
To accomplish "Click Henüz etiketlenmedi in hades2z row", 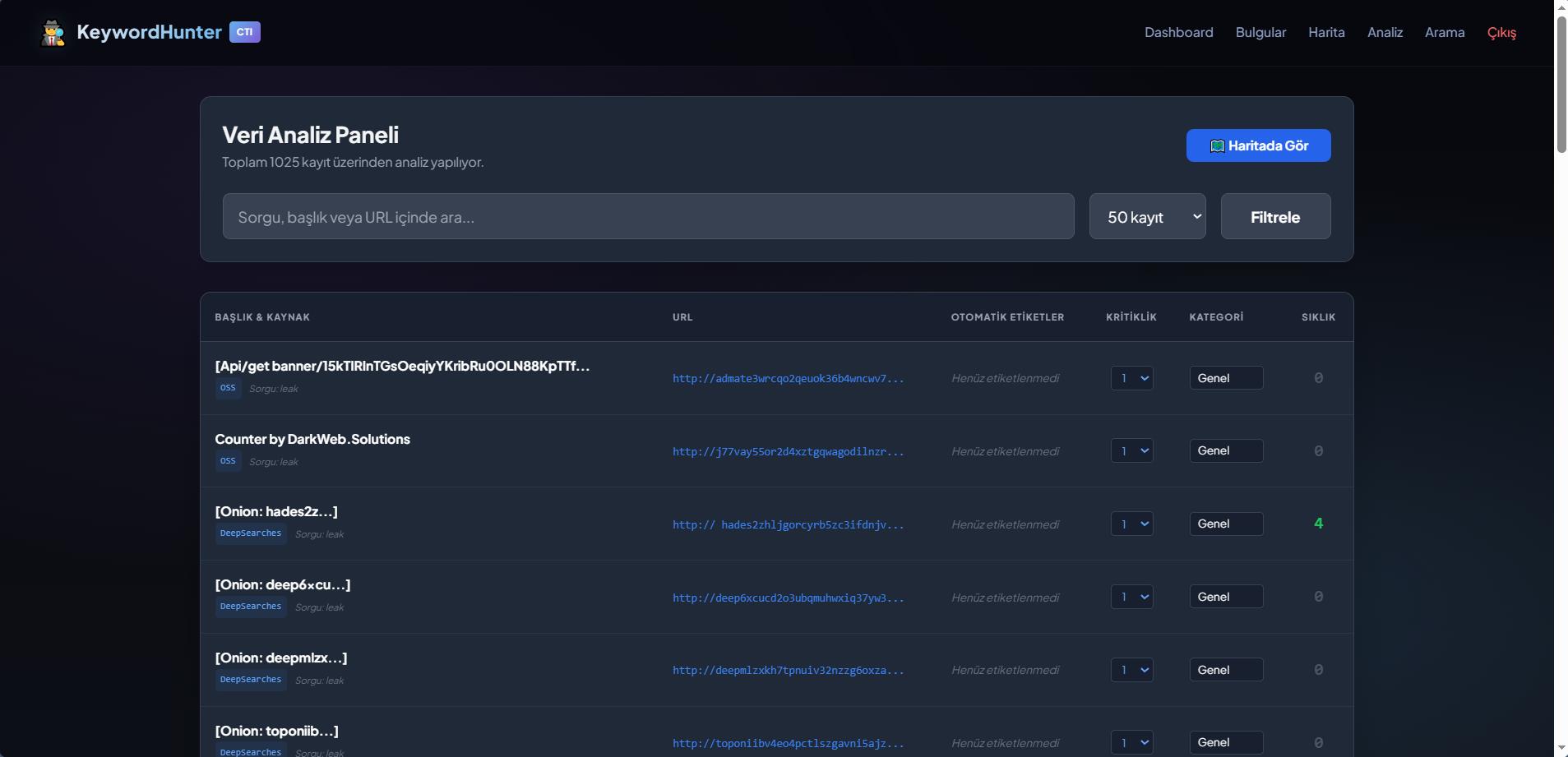I will point(1005,524).
